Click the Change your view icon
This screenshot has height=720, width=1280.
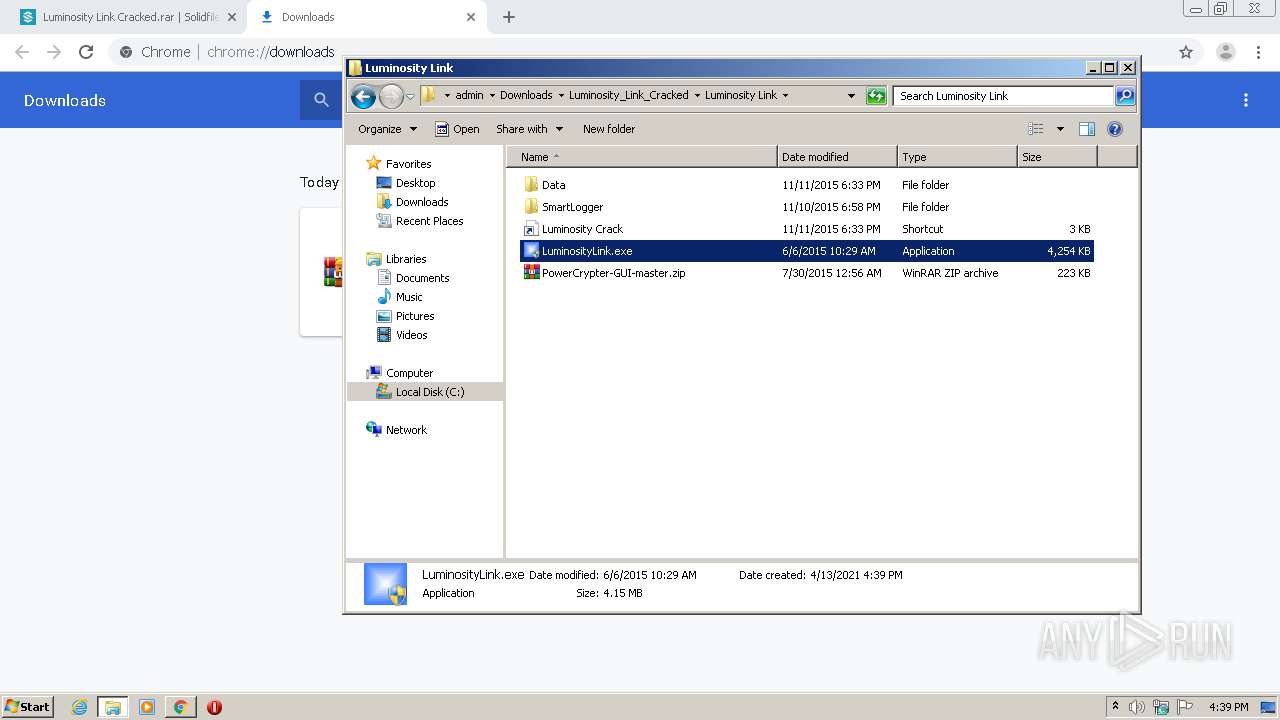tap(1036, 129)
